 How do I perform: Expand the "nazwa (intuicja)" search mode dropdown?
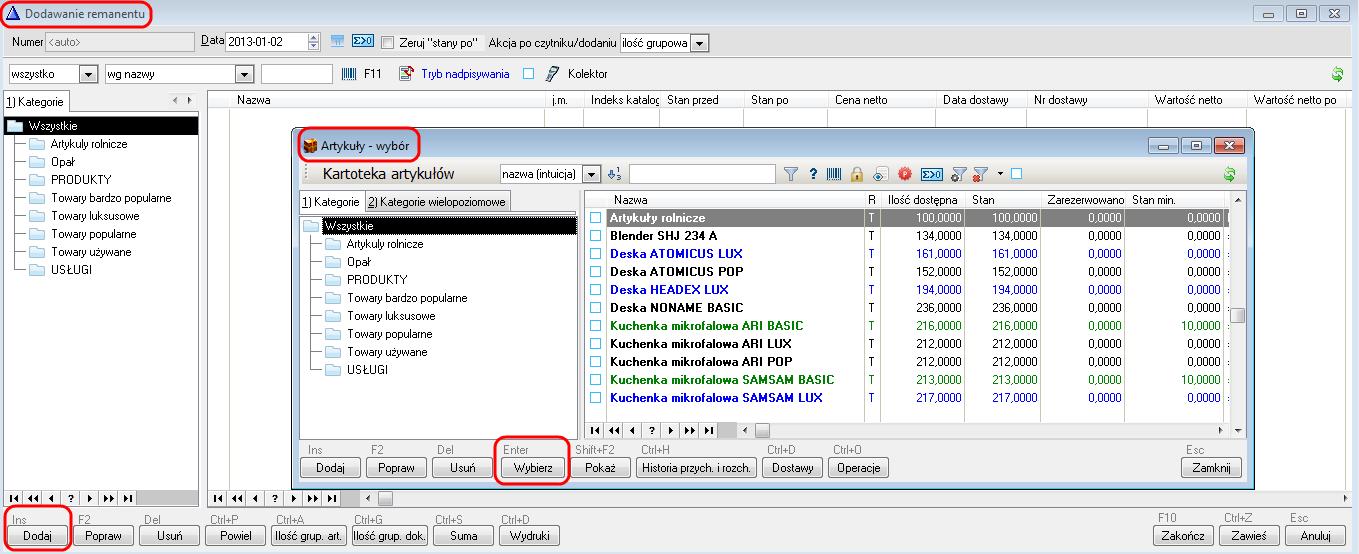tap(591, 174)
